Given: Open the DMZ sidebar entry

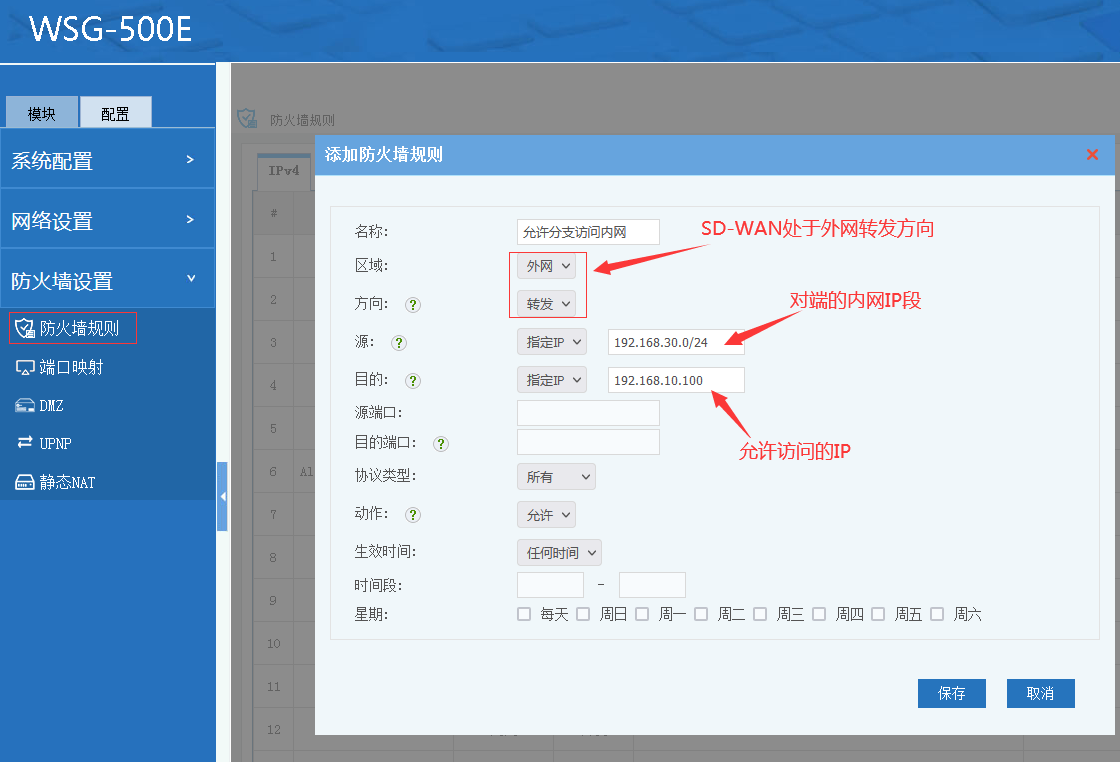Looking at the screenshot, I should [x=51, y=405].
